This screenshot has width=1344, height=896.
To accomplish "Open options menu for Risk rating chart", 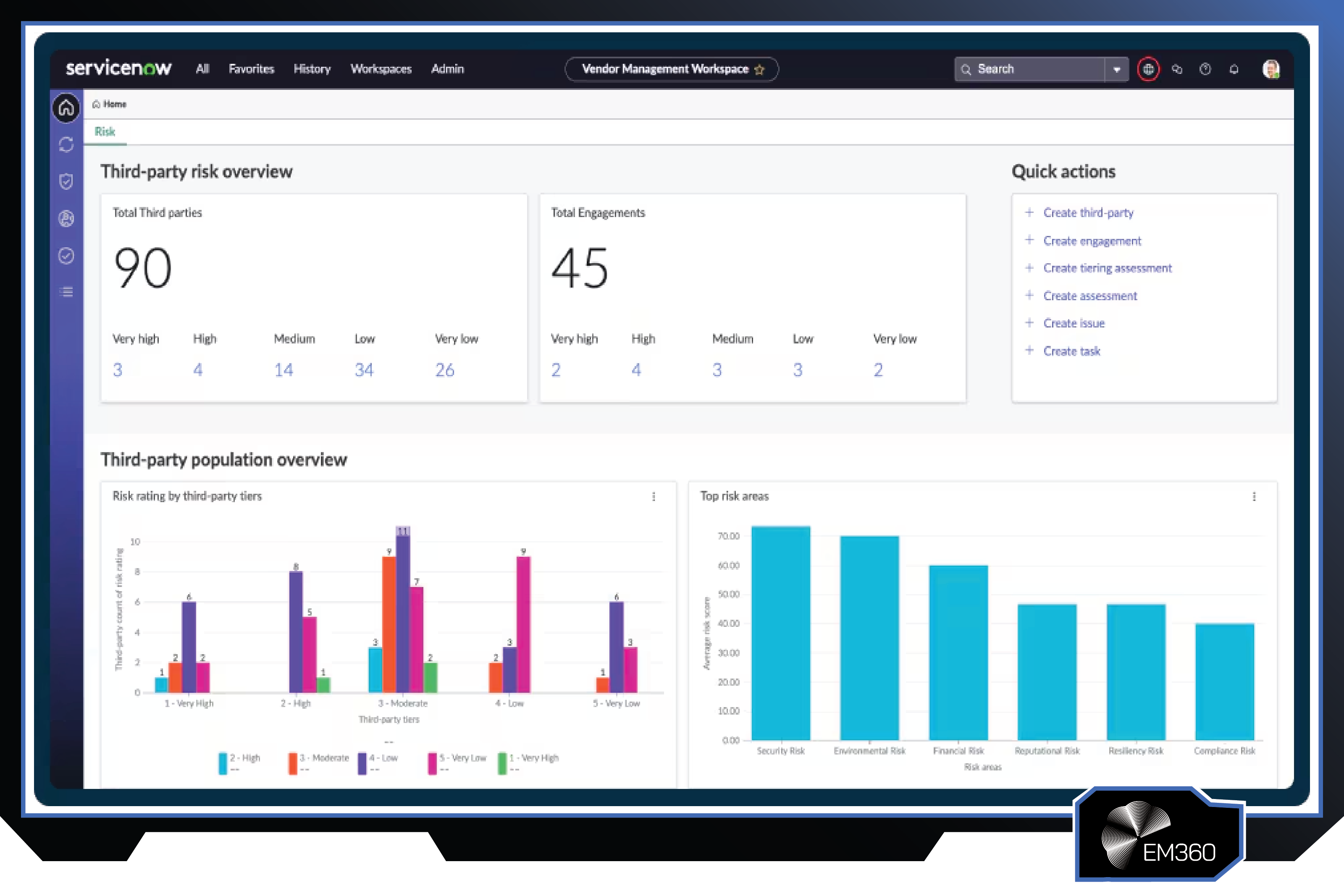I will coord(654,497).
